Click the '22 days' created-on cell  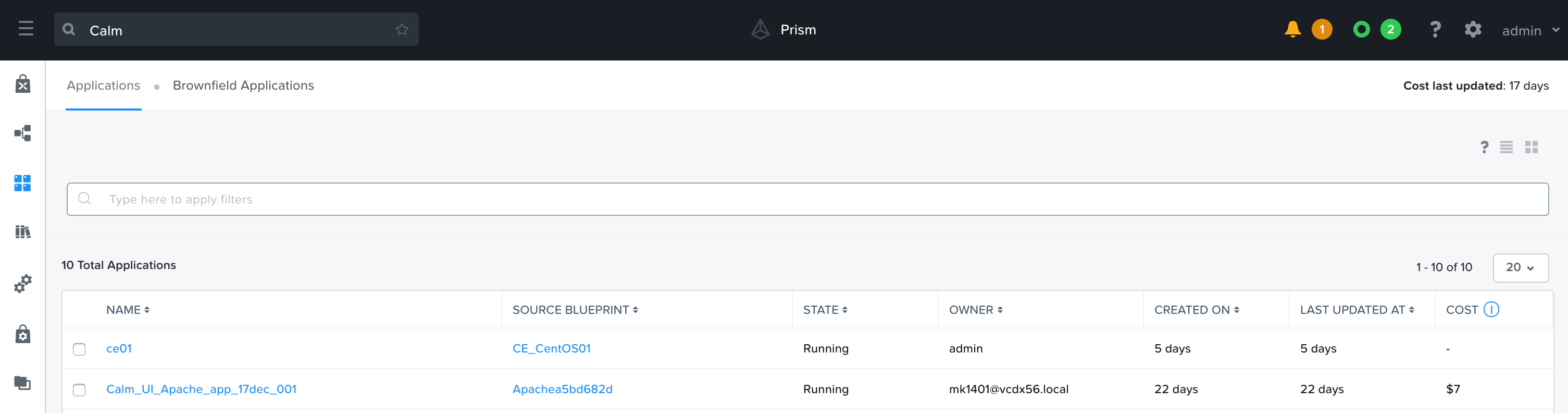(1175, 388)
